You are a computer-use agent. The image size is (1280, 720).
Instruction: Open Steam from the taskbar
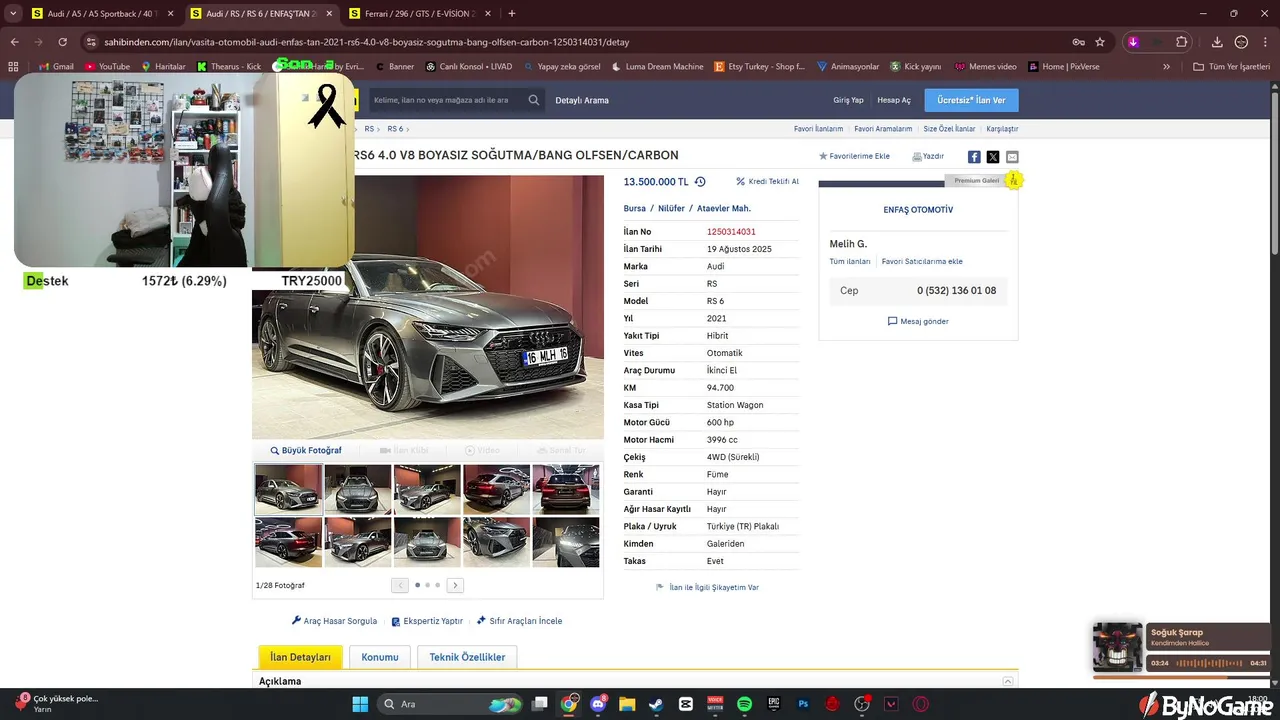pyautogui.click(x=656, y=704)
